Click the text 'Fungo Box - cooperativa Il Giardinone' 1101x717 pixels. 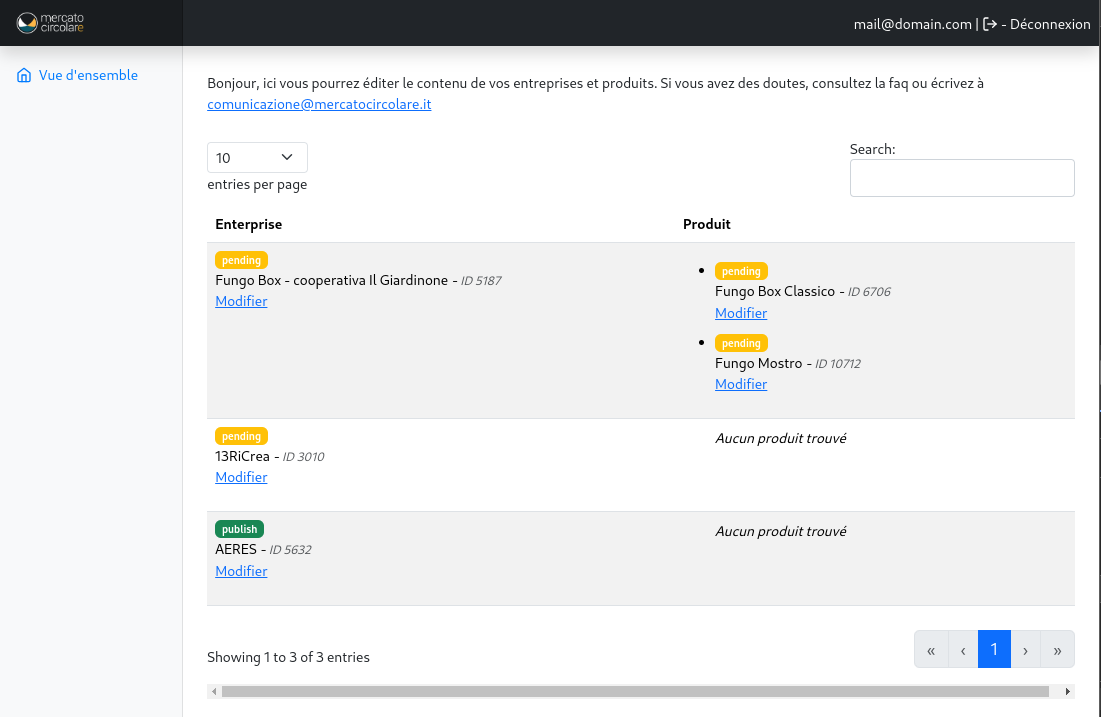(331, 280)
